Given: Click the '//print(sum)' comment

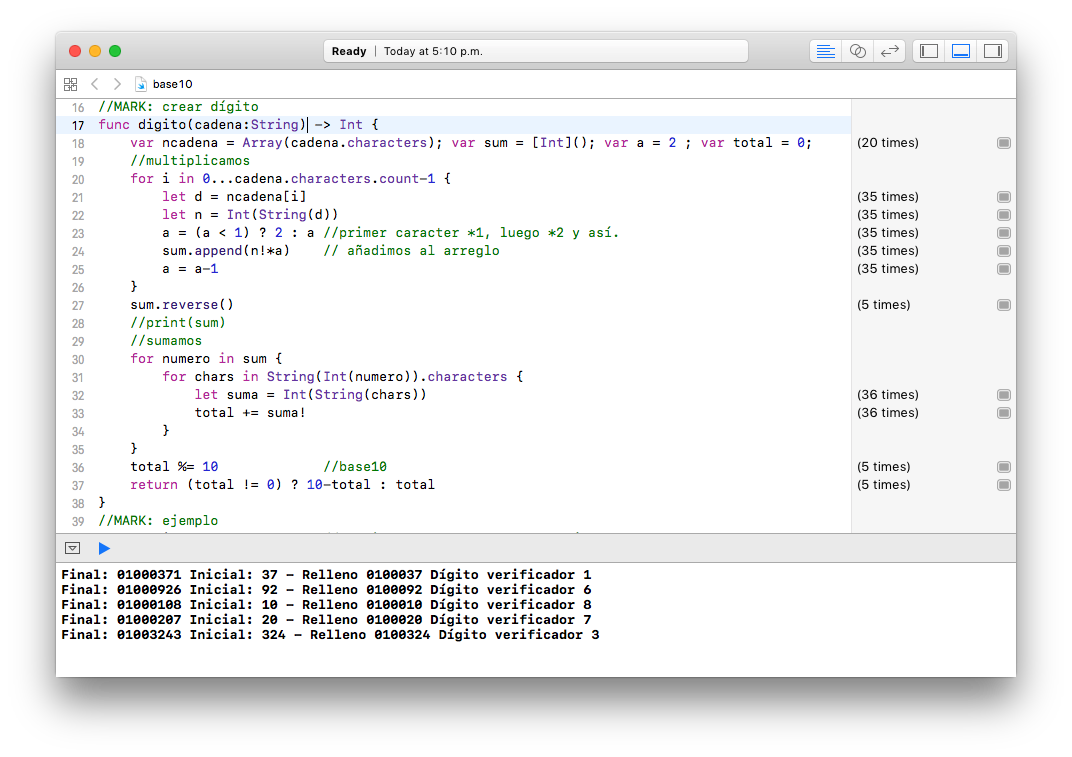Looking at the screenshot, I should click(178, 323).
